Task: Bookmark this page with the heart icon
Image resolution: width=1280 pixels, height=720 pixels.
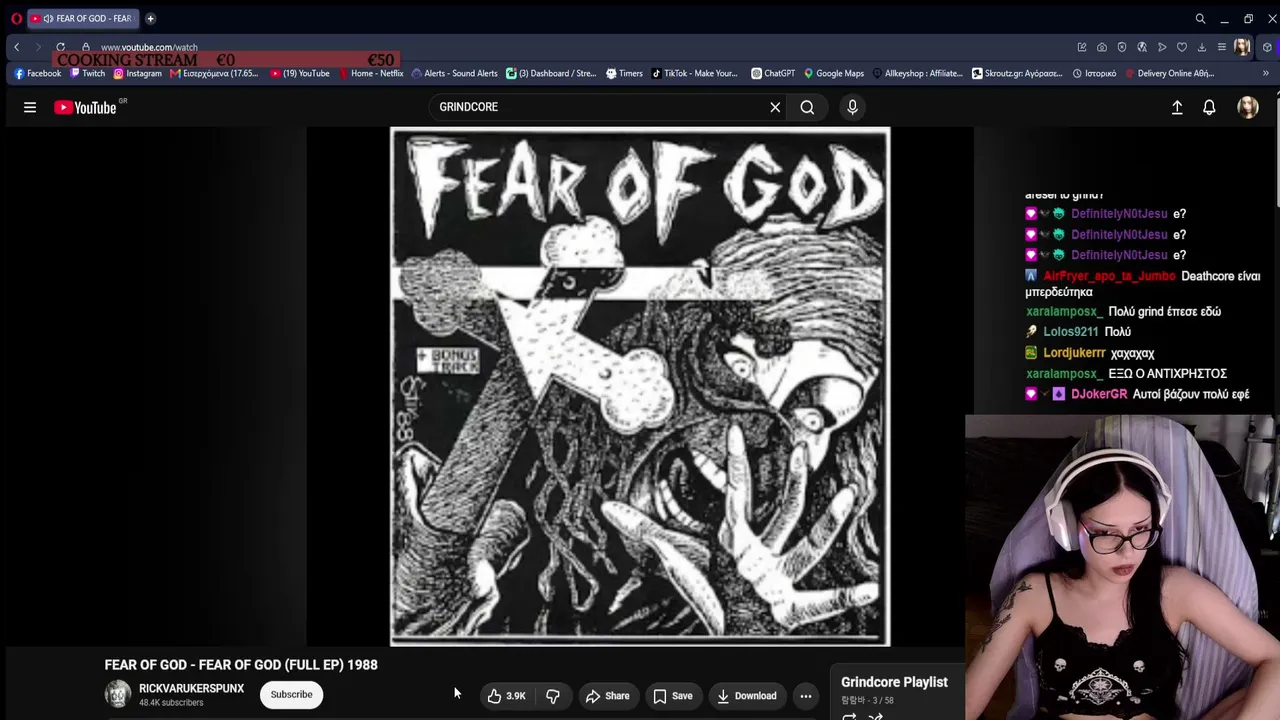Action: tap(1182, 47)
